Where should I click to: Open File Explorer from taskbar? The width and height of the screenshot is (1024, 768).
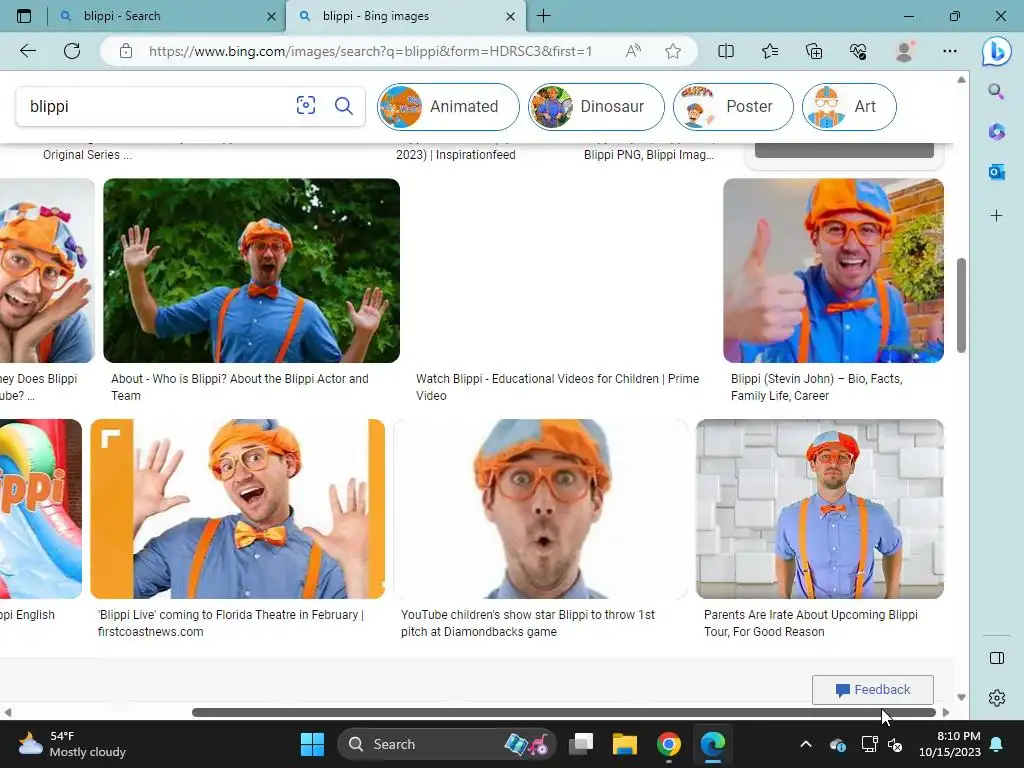[x=625, y=744]
